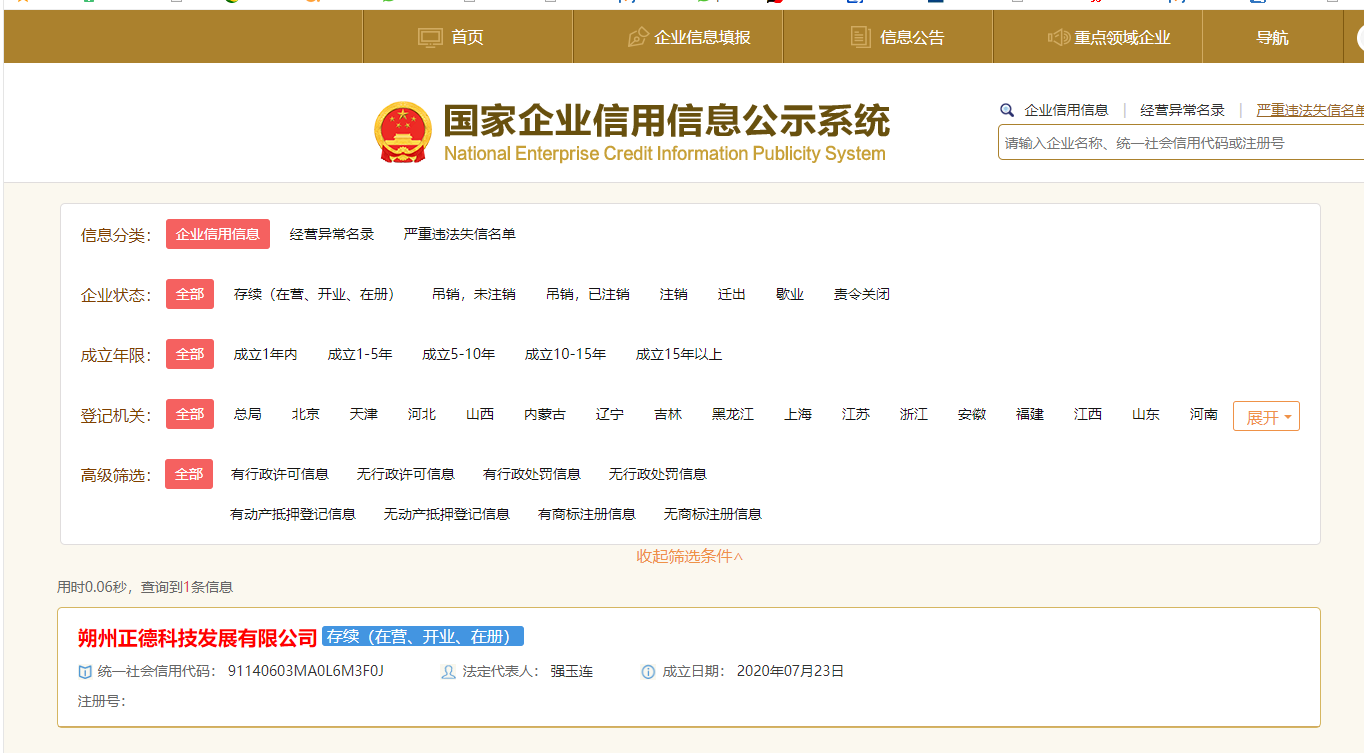Open the 首页 nav menu
Viewport: 1364px width, 753px height.
click(x=467, y=37)
